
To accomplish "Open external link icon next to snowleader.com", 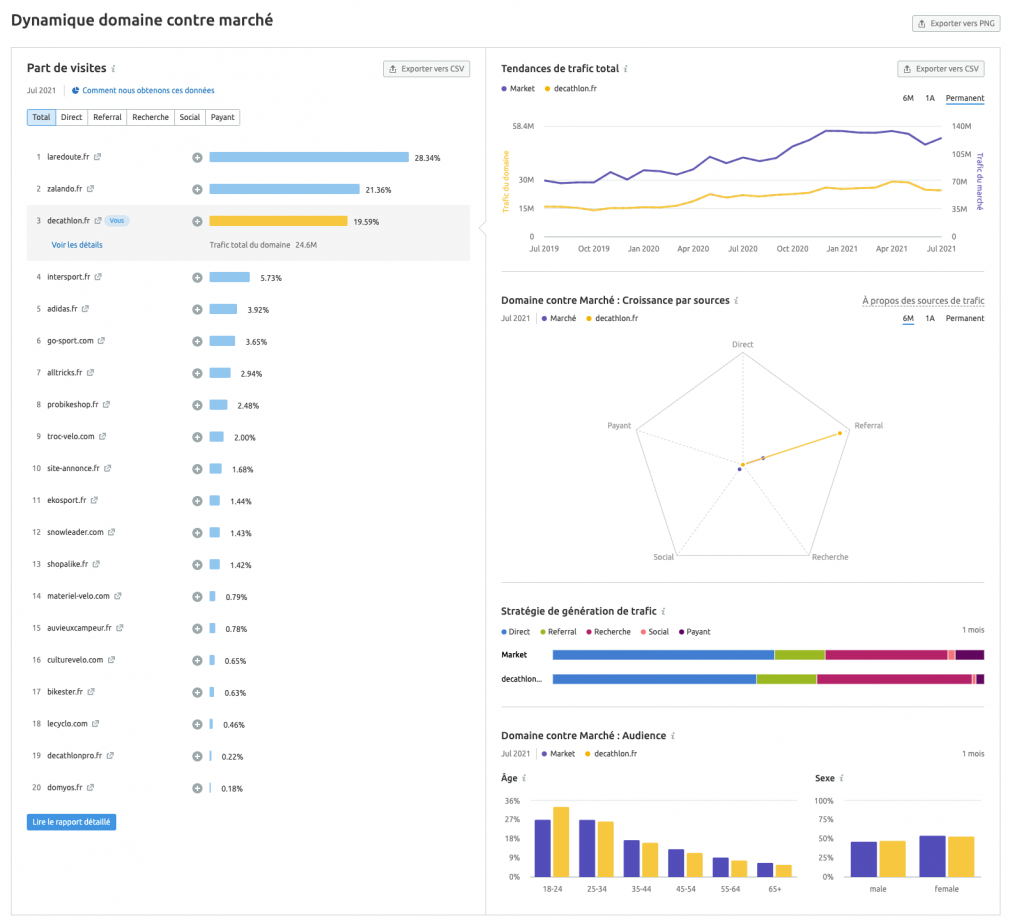I will pyautogui.click(x=111, y=532).
